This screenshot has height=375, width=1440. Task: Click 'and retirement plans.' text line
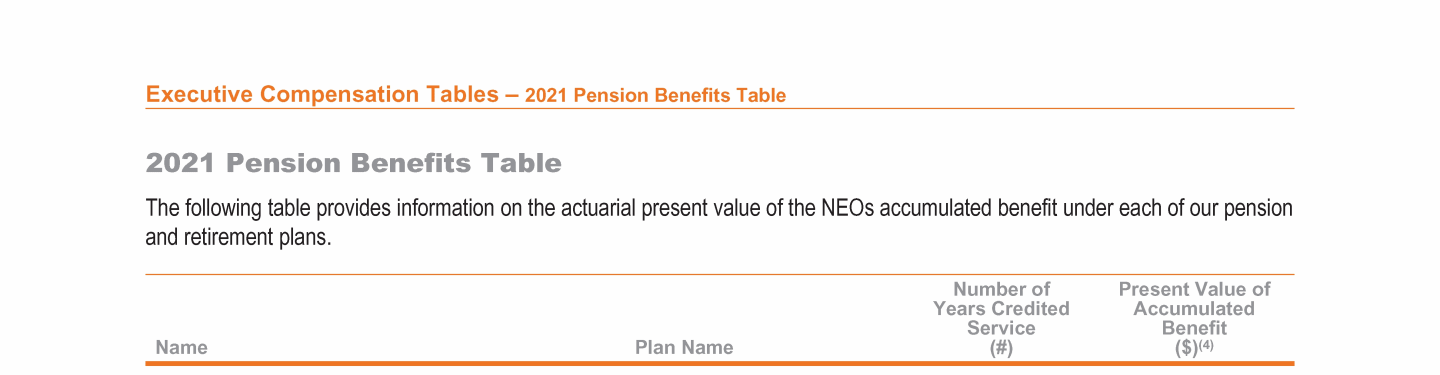pos(238,240)
